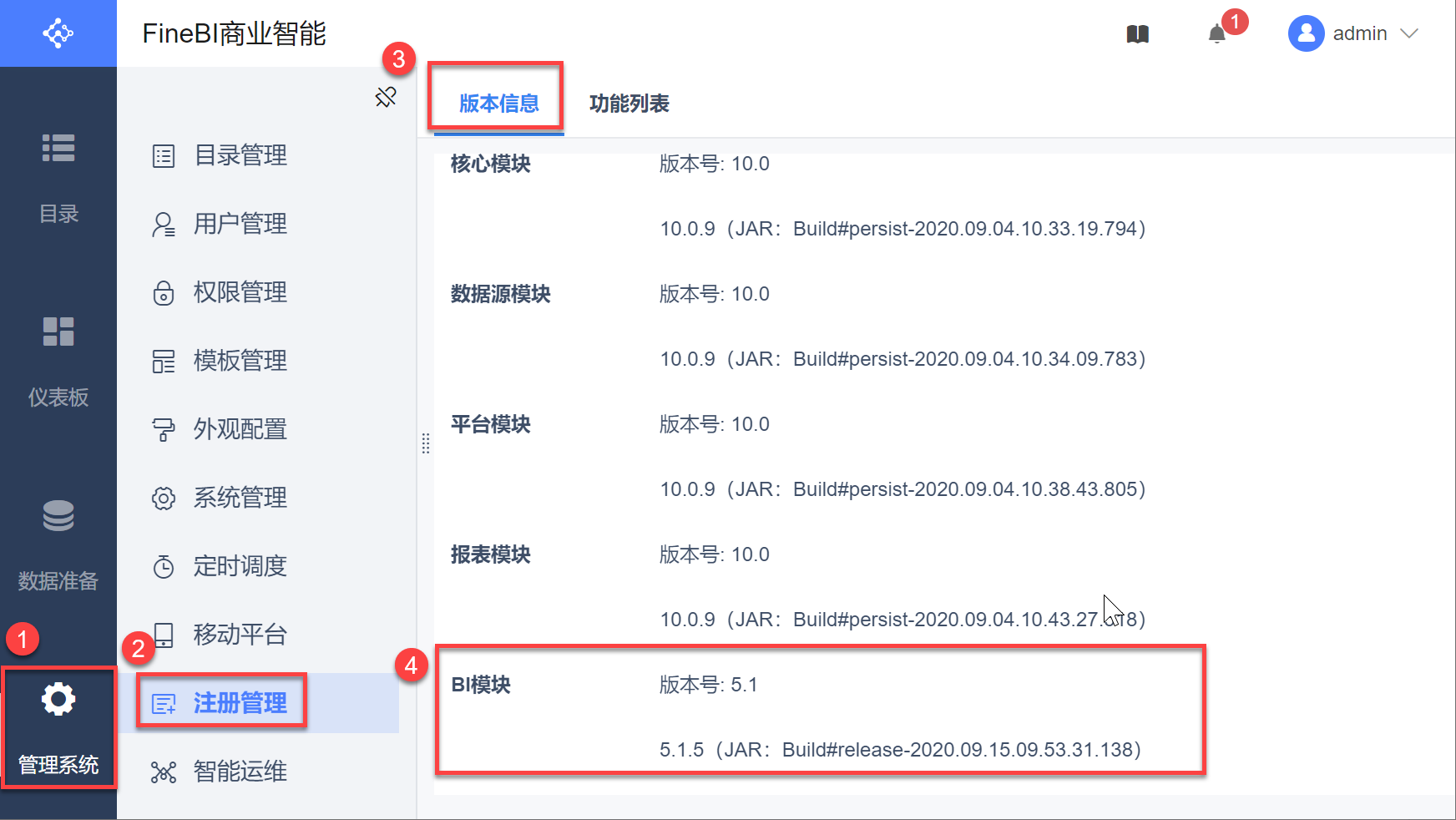Screen dimensions: 1456x820
Task: Click the FineBI商业智能 title
Action: (x=235, y=33)
